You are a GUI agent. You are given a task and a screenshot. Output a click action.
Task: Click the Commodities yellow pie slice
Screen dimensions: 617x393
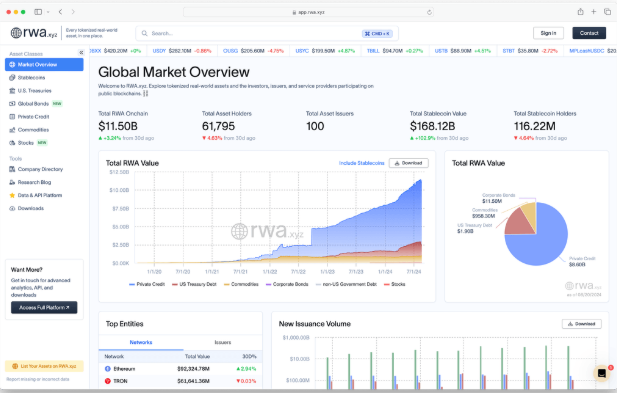pos(530,213)
